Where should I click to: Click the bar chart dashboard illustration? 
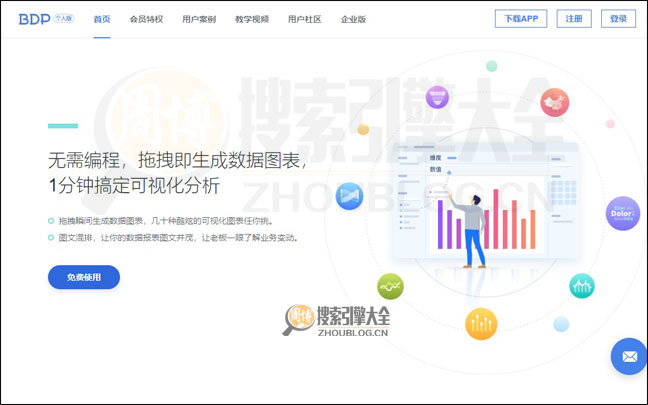[x=486, y=202]
